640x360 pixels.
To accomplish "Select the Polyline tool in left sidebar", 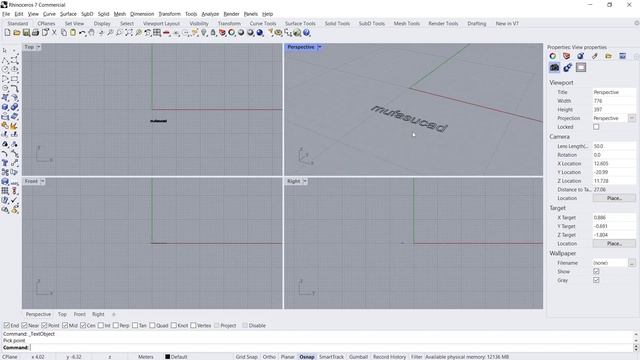I will click(x=5, y=60).
